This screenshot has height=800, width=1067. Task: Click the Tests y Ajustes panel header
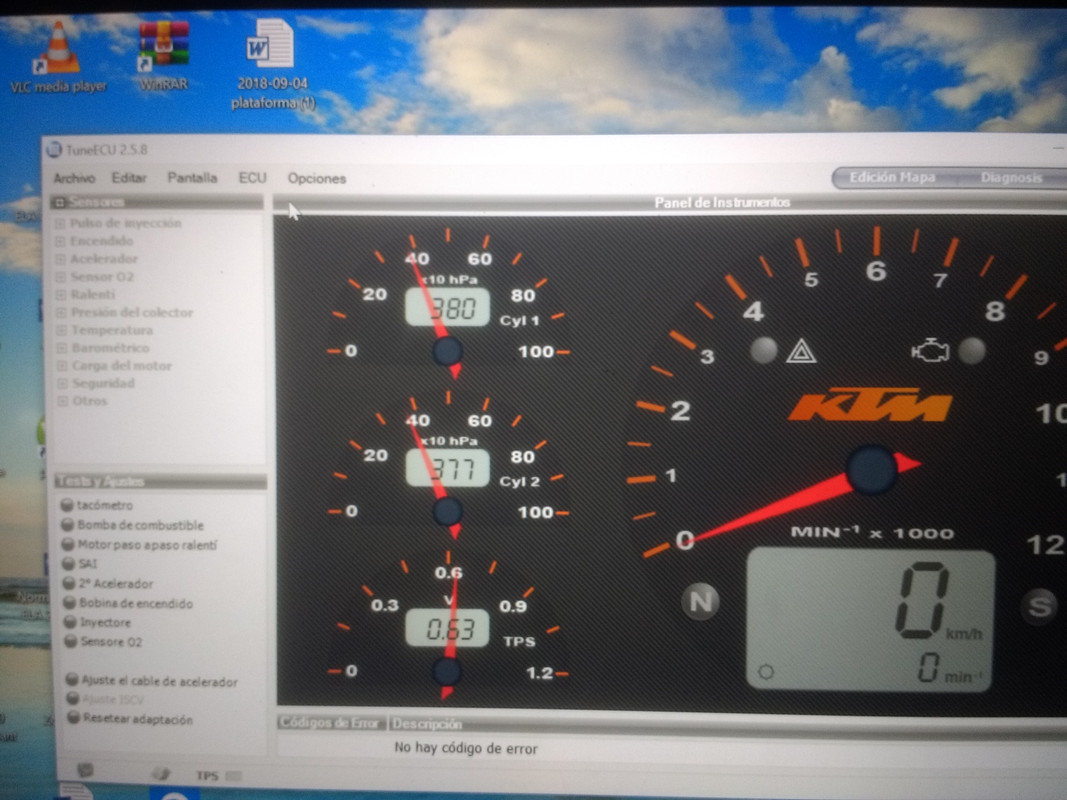point(160,482)
